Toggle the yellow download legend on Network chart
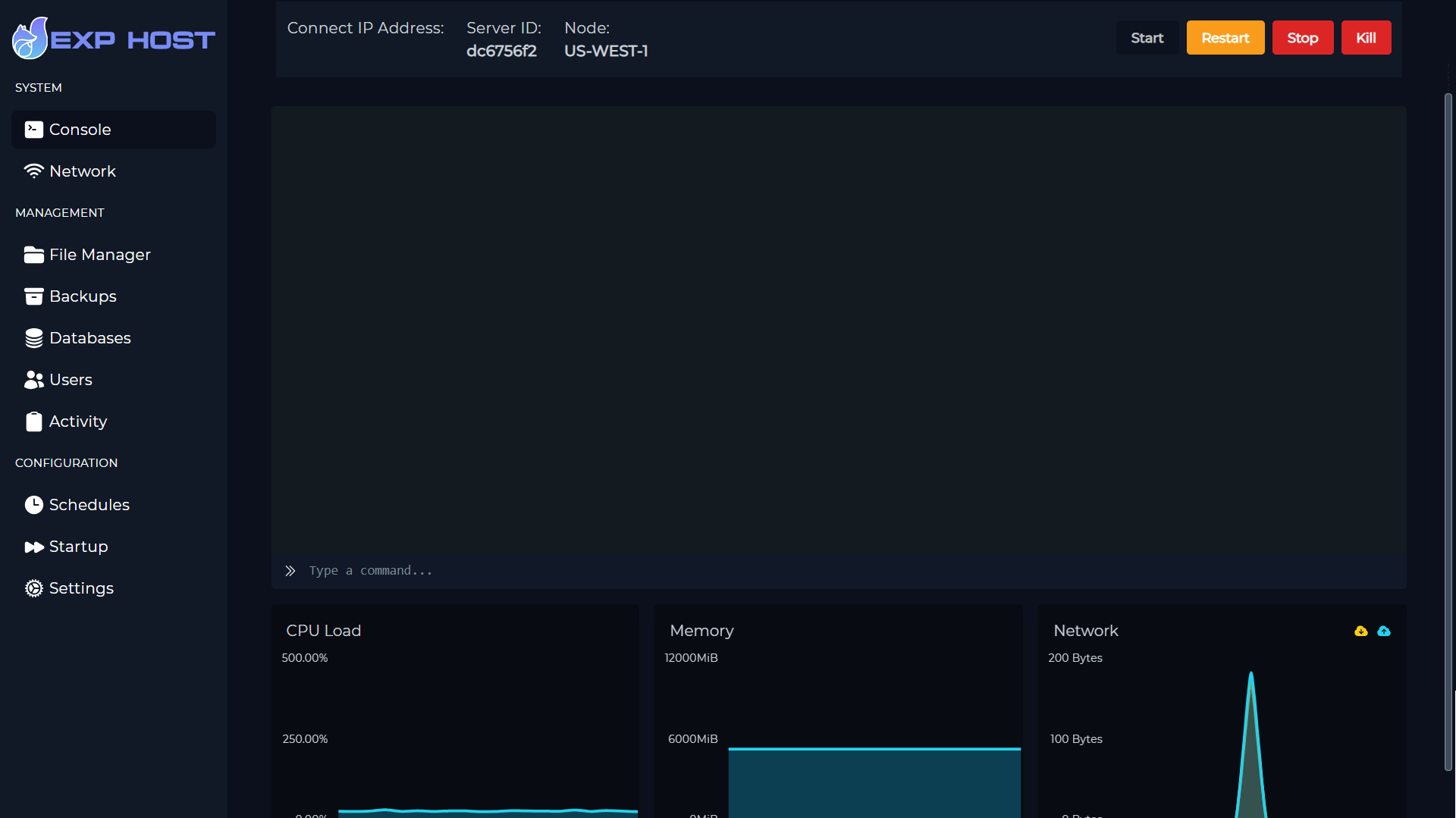 click(x=1361, y=630)
